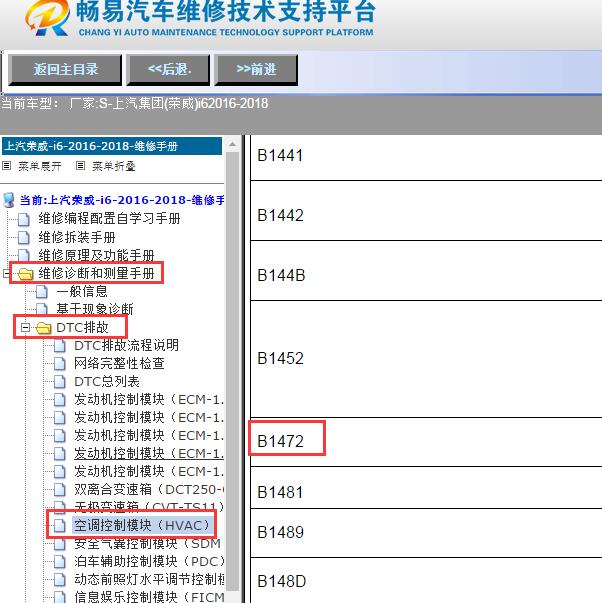Open the 当前:上汽荣威-i6-2016-2018 root node
602x603 pixels.
click(122, 200)
